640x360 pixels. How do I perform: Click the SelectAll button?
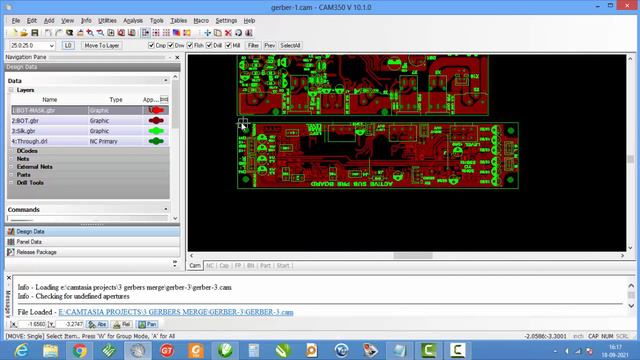click(x=290, y=46)
